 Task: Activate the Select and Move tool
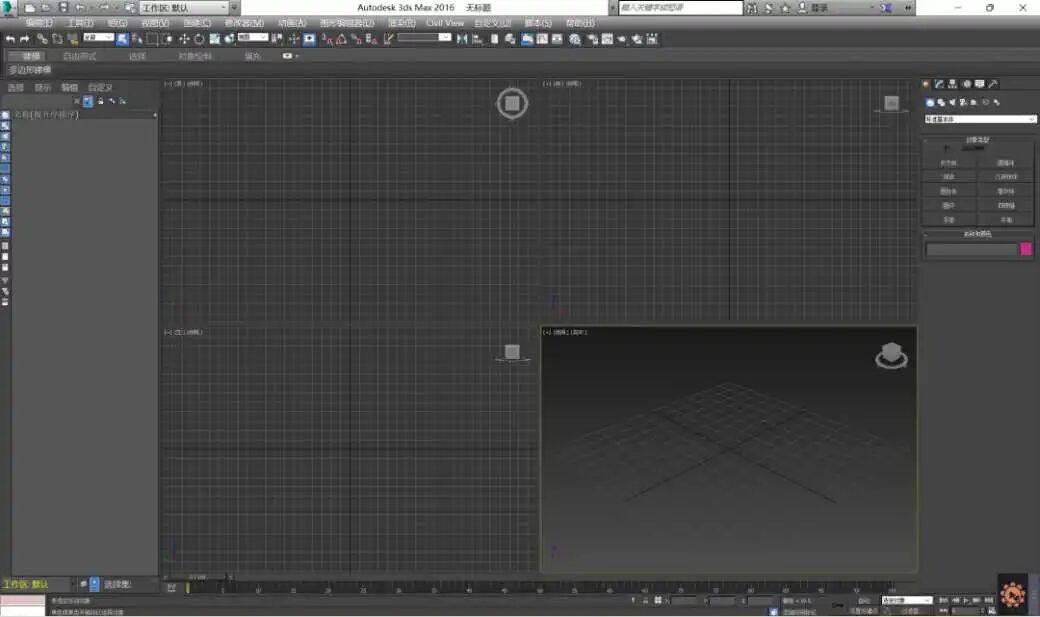184,39
